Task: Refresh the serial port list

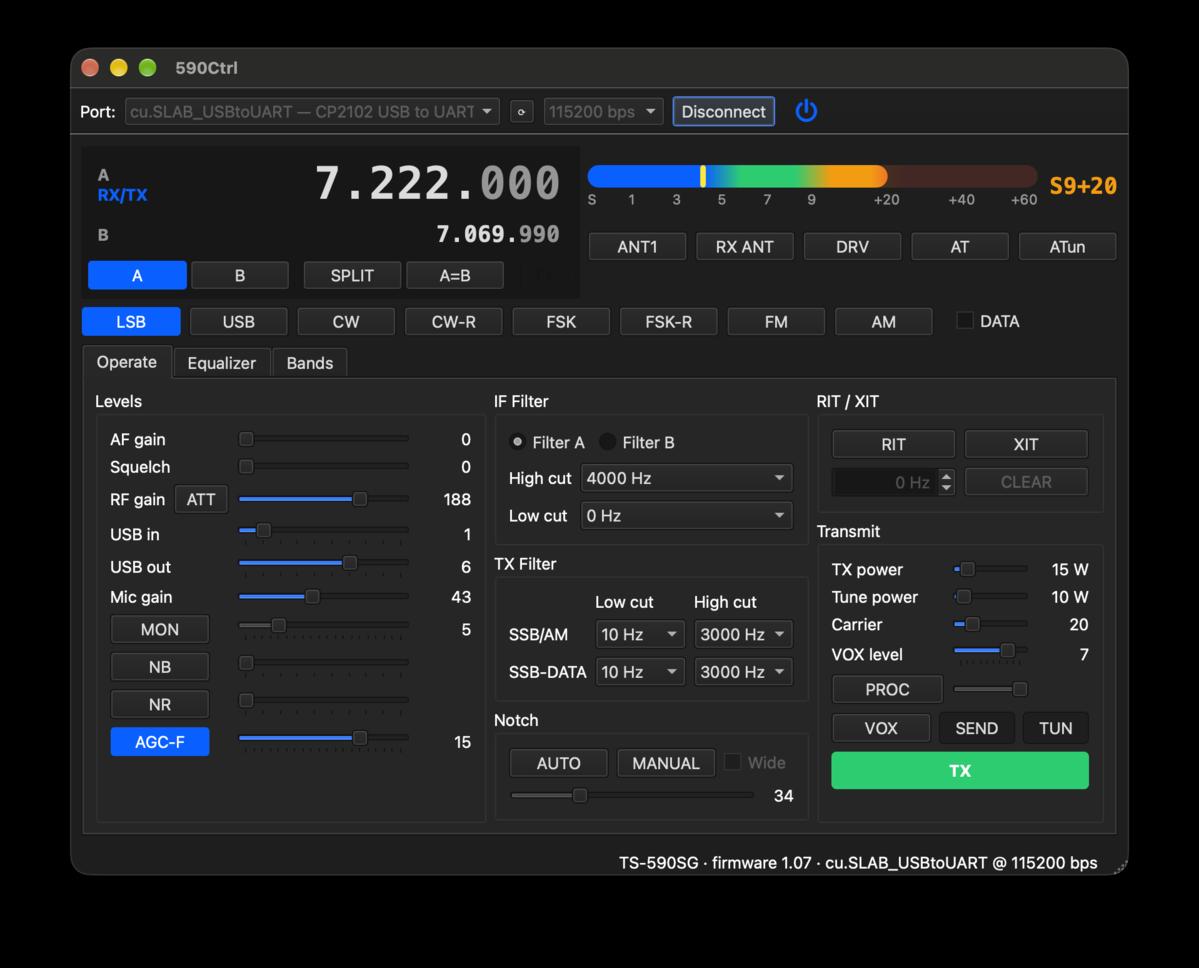Action: pyautogui.click(x=522, y=112)
